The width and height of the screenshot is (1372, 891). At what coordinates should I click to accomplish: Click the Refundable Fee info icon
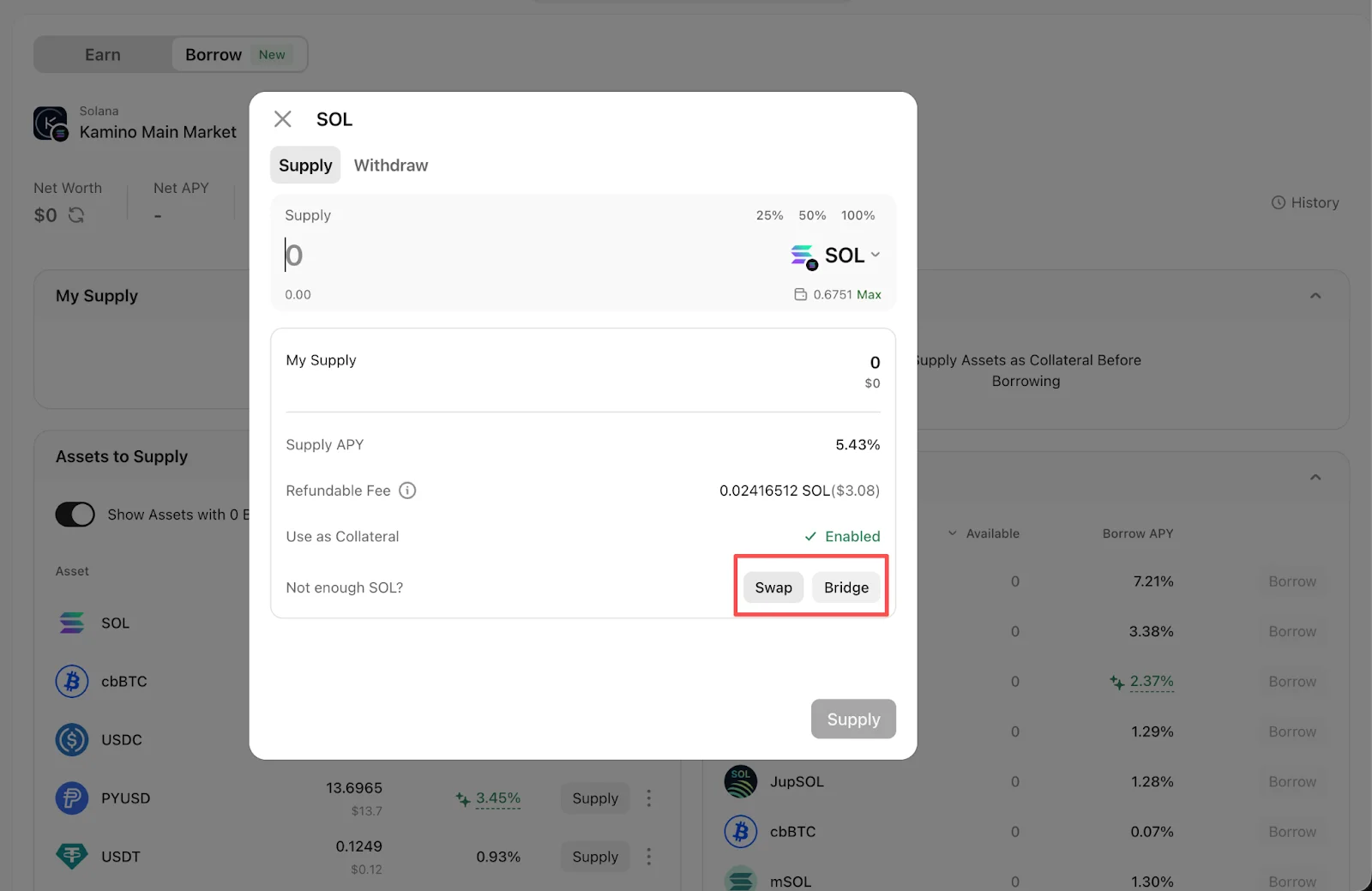pos(408,491)
